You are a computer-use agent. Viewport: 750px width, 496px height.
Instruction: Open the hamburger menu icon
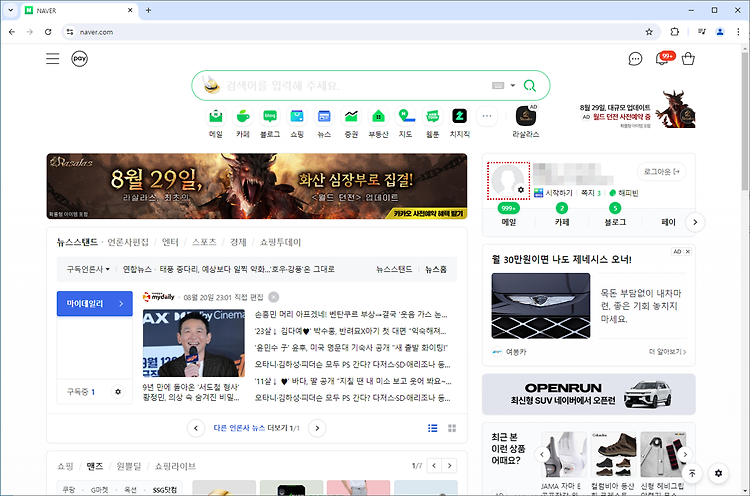coord(53,59)
